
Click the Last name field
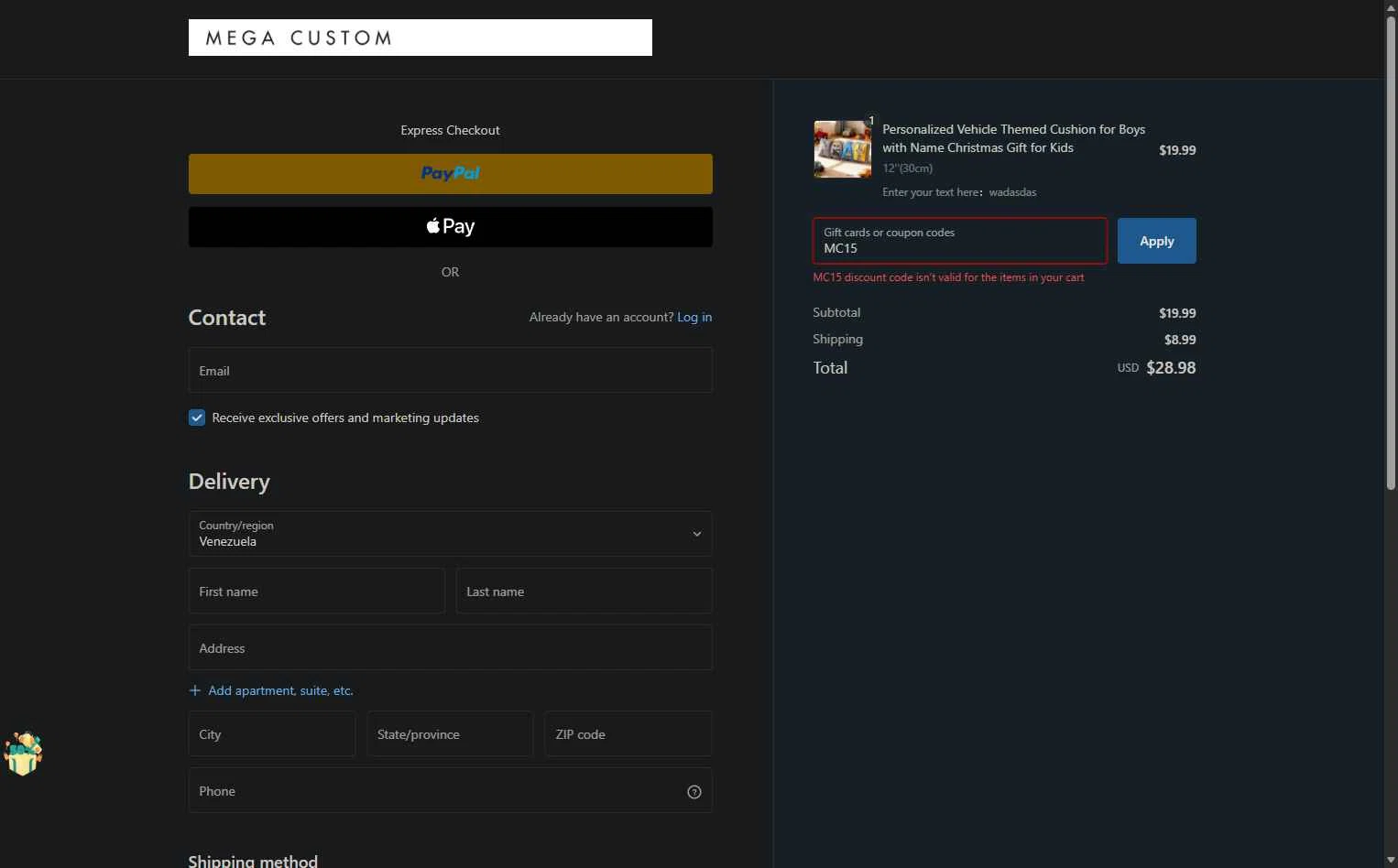(x=584, y=591)
